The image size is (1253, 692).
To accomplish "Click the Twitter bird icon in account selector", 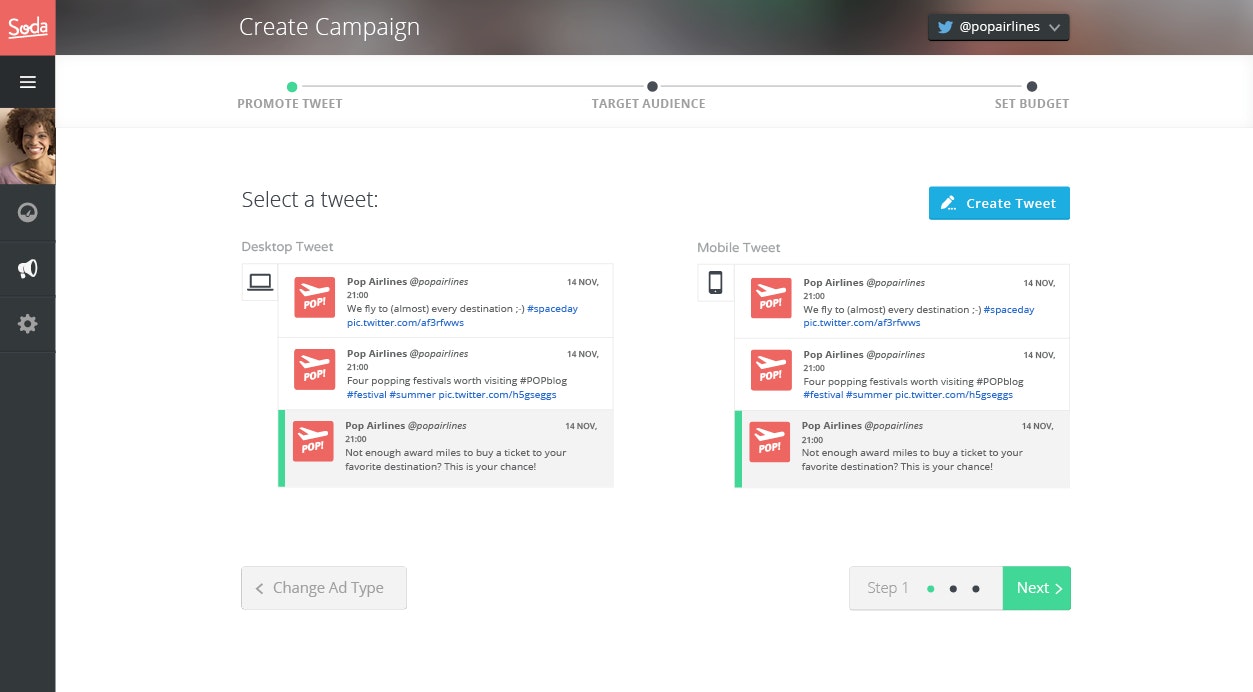I will (x=945, y=28).
